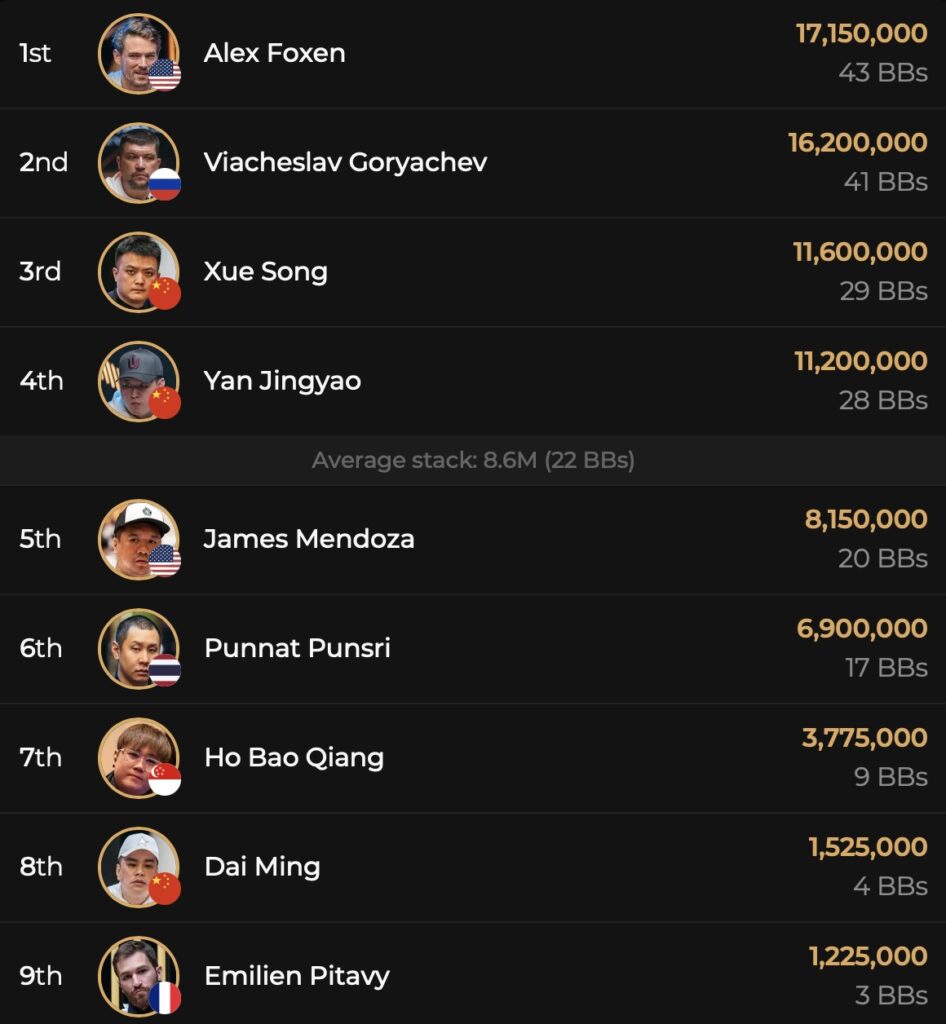
Task: Click Viacheslav Goryachev's avatar picture
Action: coord(137,161)
